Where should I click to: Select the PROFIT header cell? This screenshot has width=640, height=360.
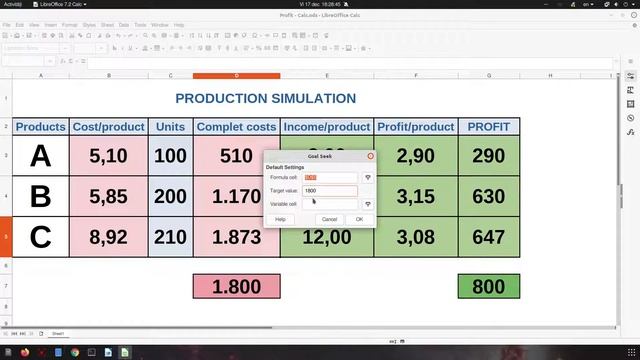[x=489, y=127]
